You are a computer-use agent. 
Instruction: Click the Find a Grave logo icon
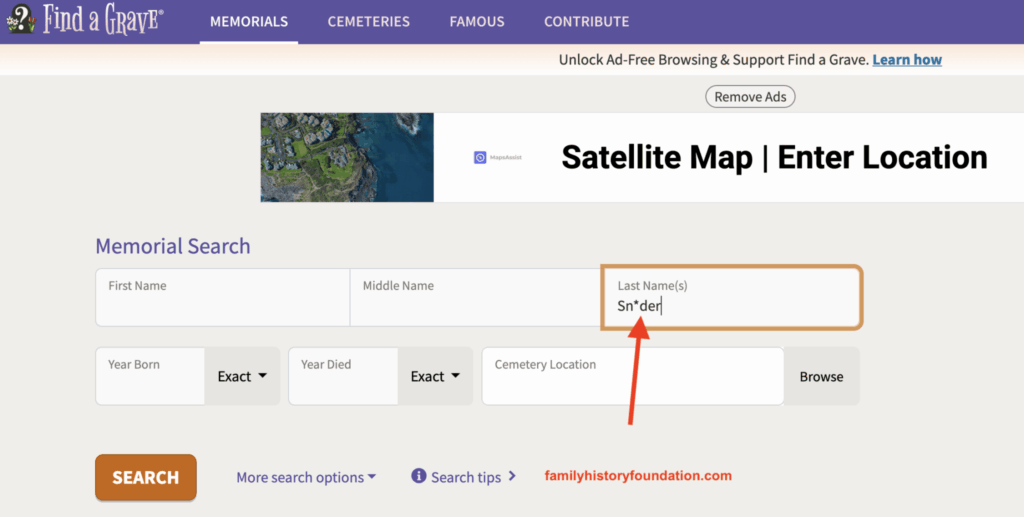[20, 19]
